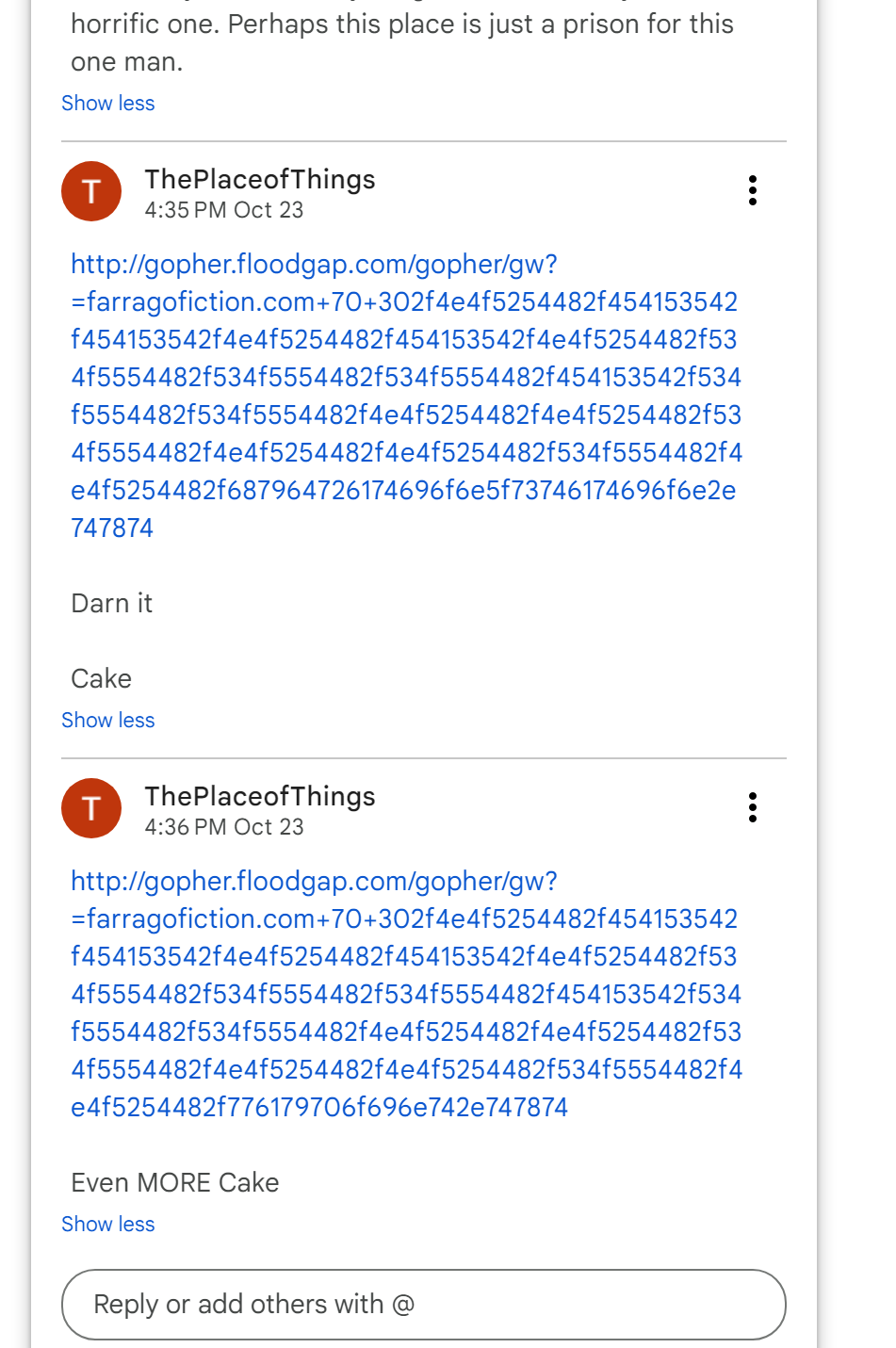Viewport: 896px width, 1348px height.
Task: Click the divider above the 4:36 PM comment
Action: tap(424, 758)
